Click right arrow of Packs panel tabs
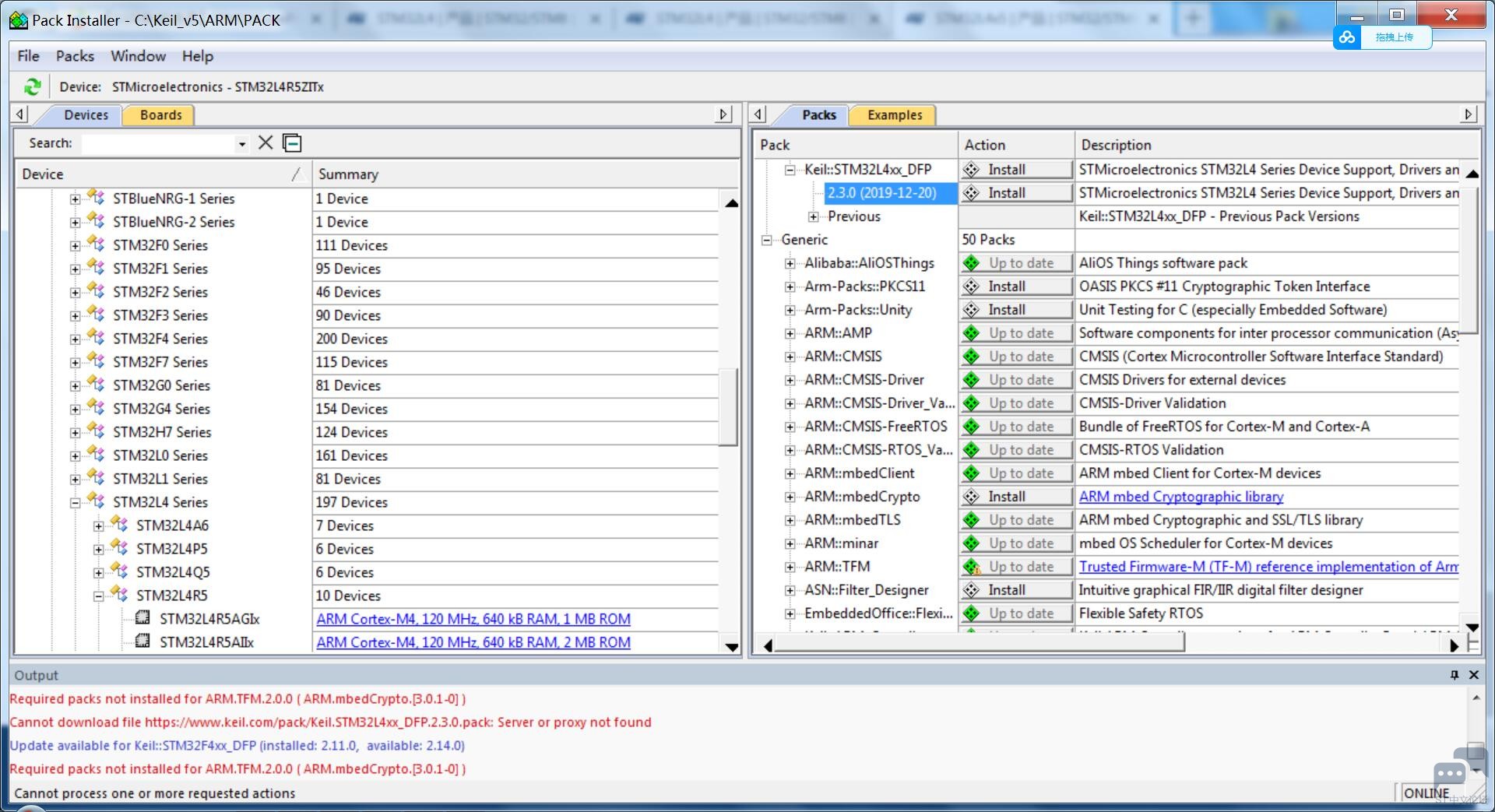Viewport: 1495px width, 812px height. [x=1468, y=114]
